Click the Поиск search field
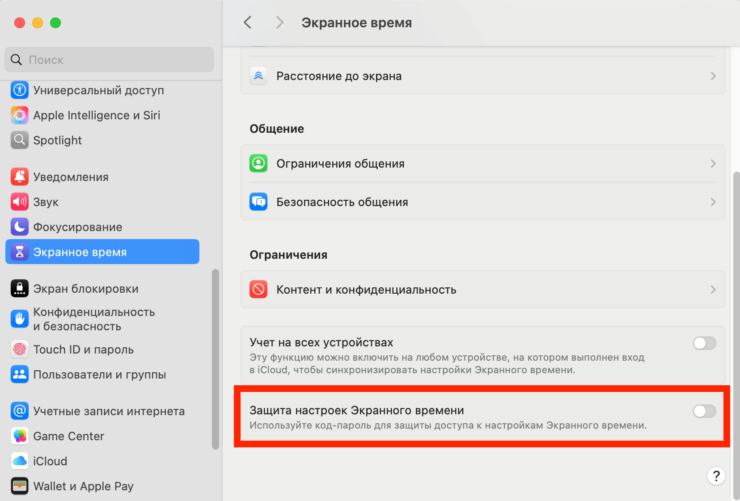Image resolution: width=740 pixels, height=501 pixels. pos(110,60)
